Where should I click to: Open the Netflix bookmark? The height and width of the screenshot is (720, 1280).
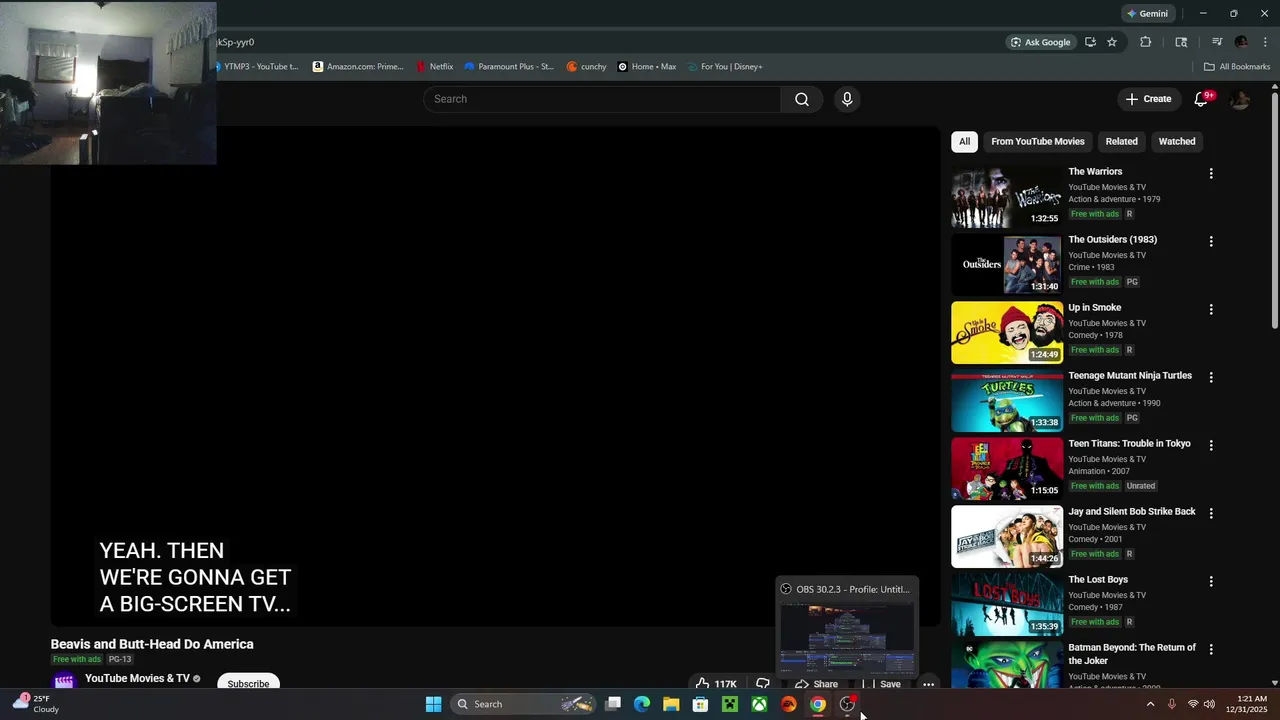coord(435,67)
